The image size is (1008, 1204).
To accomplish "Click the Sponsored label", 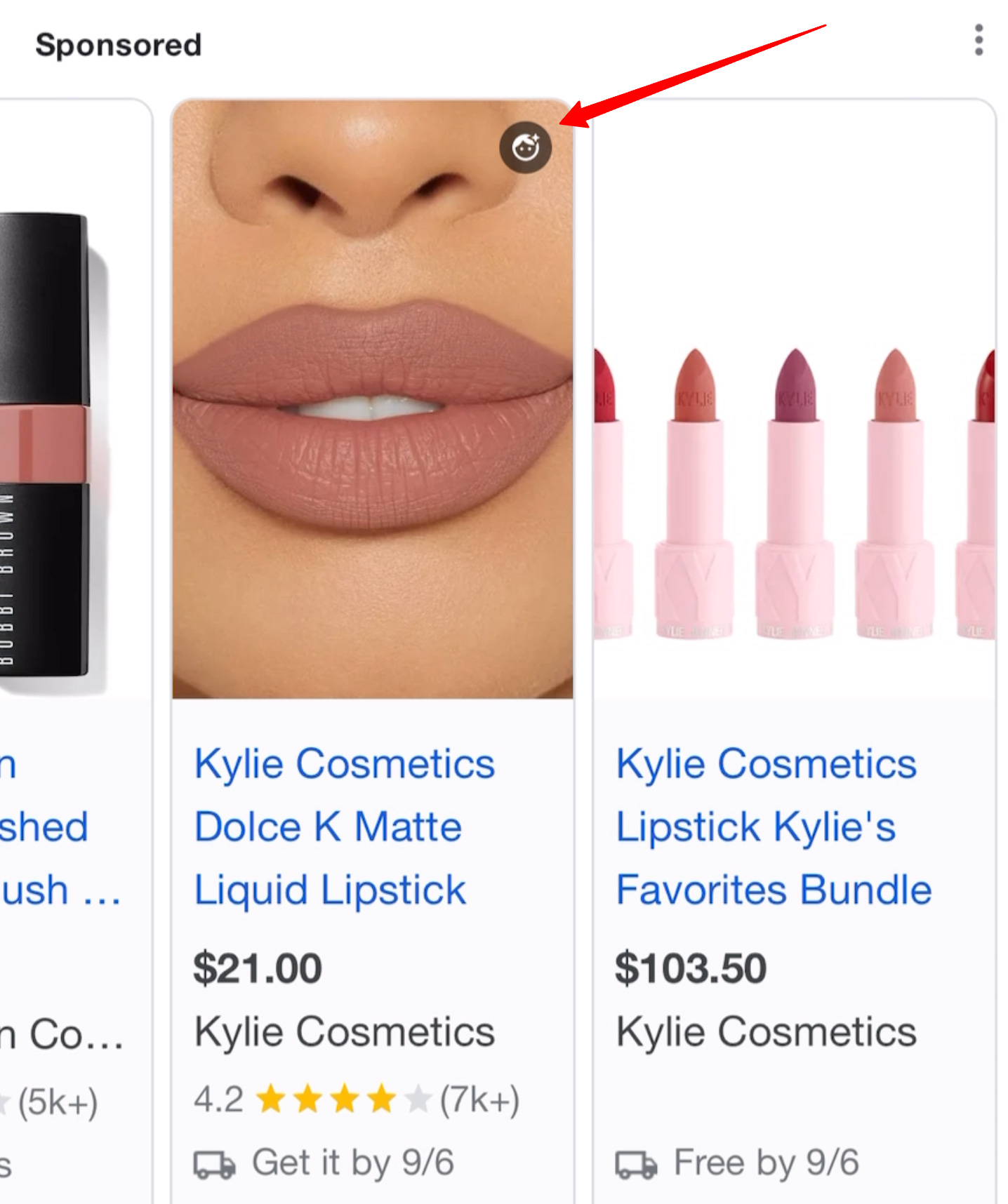I will [119, 45].
